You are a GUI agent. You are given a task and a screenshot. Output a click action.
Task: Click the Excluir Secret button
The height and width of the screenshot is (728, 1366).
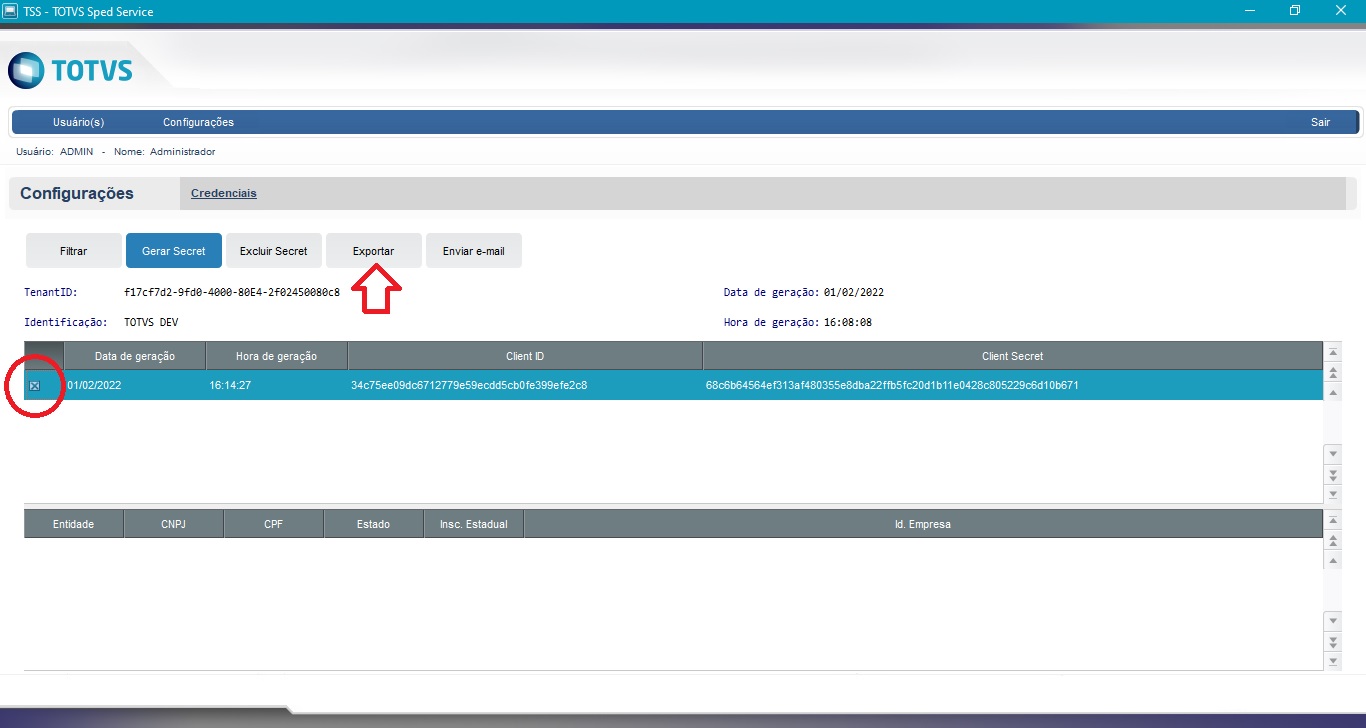click(274, 251)
